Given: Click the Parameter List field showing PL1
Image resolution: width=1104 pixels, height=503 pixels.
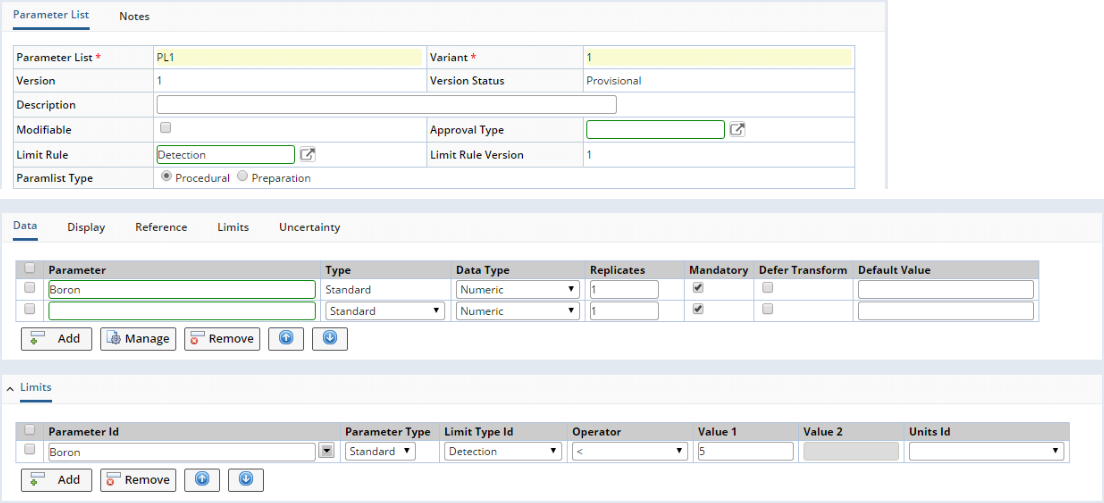Looking at the screenshot, I should point(289,57).
